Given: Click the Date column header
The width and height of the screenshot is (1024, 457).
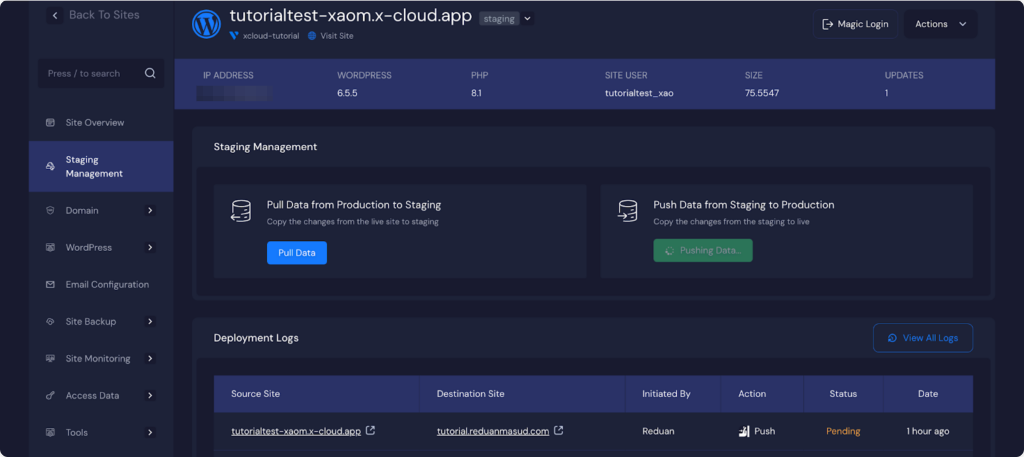Looking at the screenshot, I should 927,394.
